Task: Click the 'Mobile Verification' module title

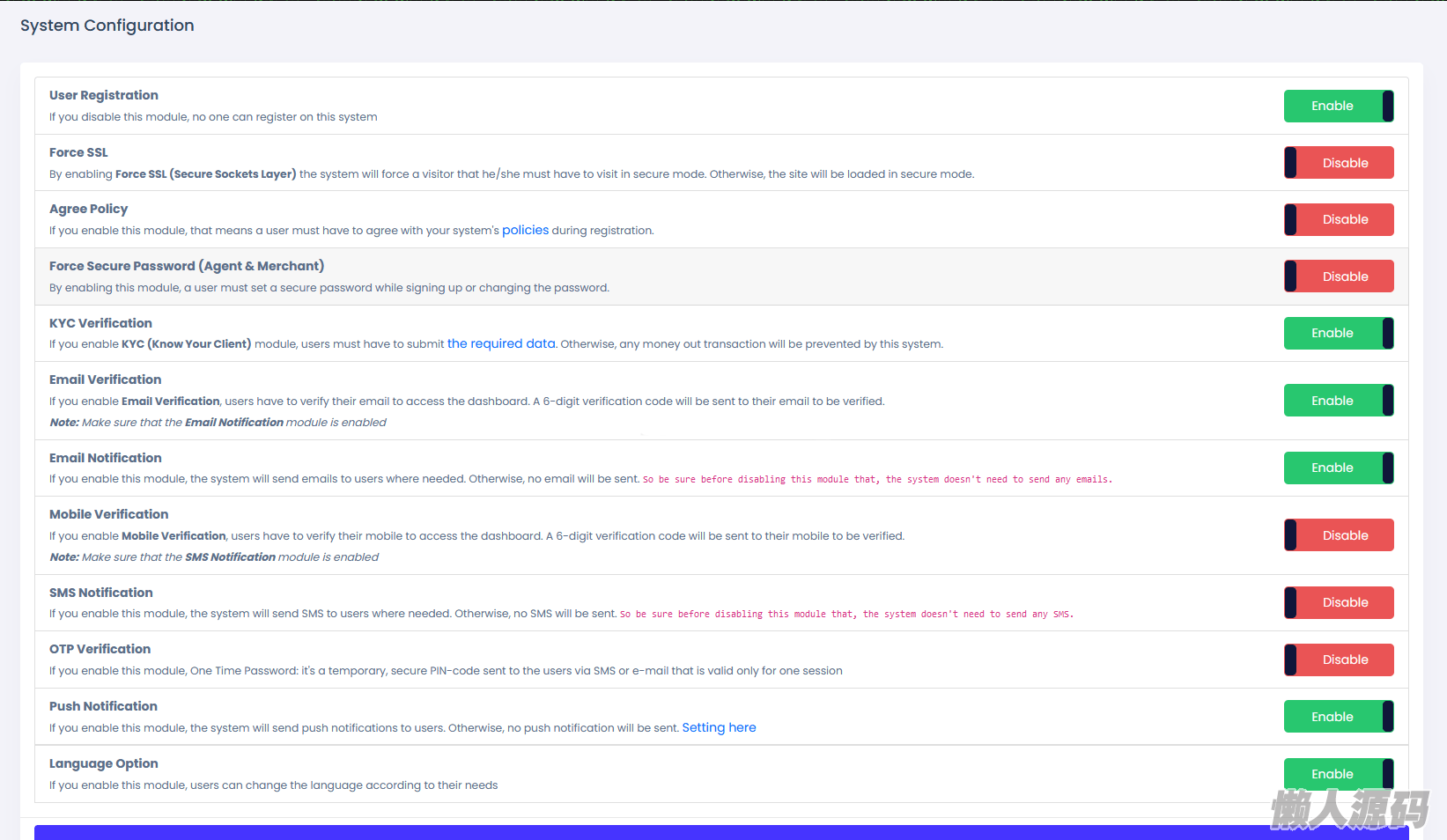Action: 109,514
